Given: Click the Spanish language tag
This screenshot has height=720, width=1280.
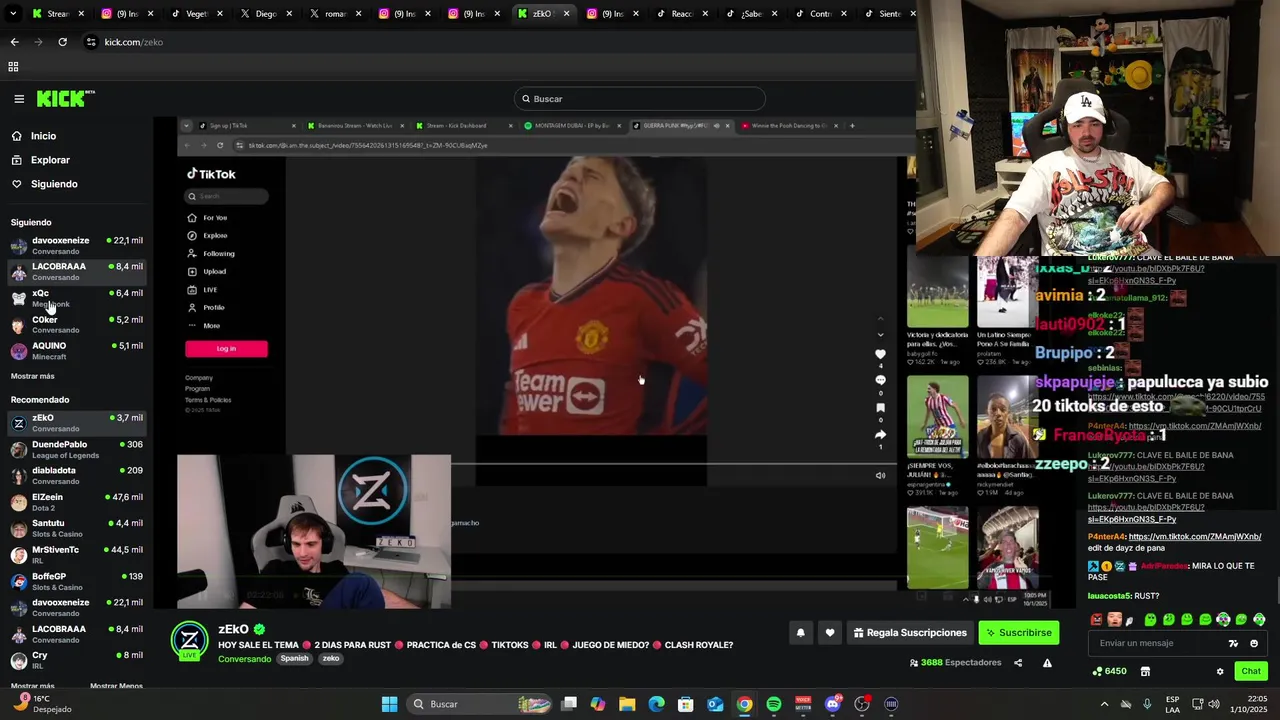Looking at the screenshot, I should [x=294, y=659].
